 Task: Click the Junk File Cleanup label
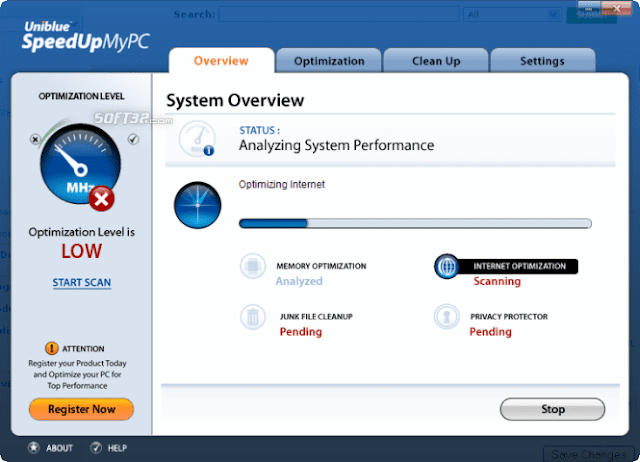316,317
